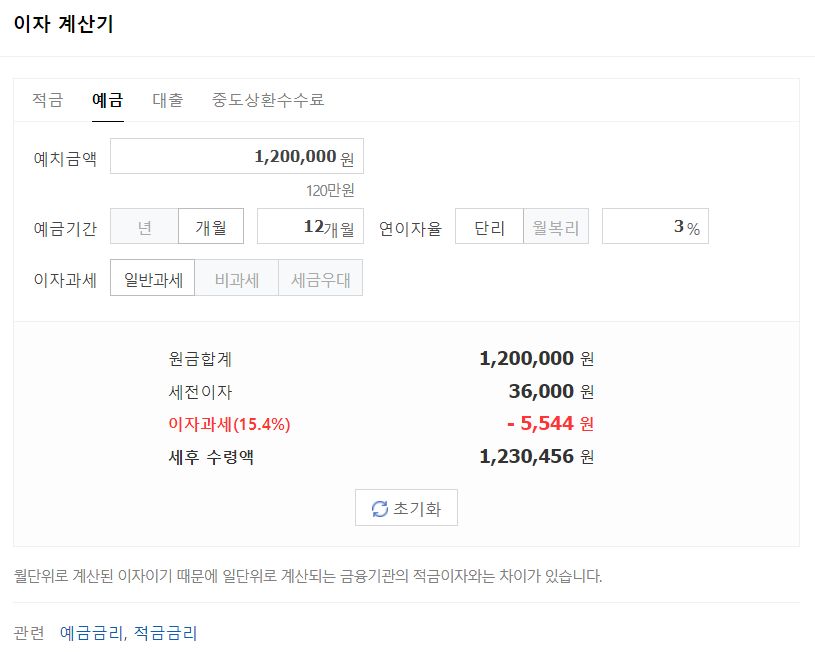This screenshot has height=652, width=815.
Task: Open the 대출 calculator tab
Action: 167,99
